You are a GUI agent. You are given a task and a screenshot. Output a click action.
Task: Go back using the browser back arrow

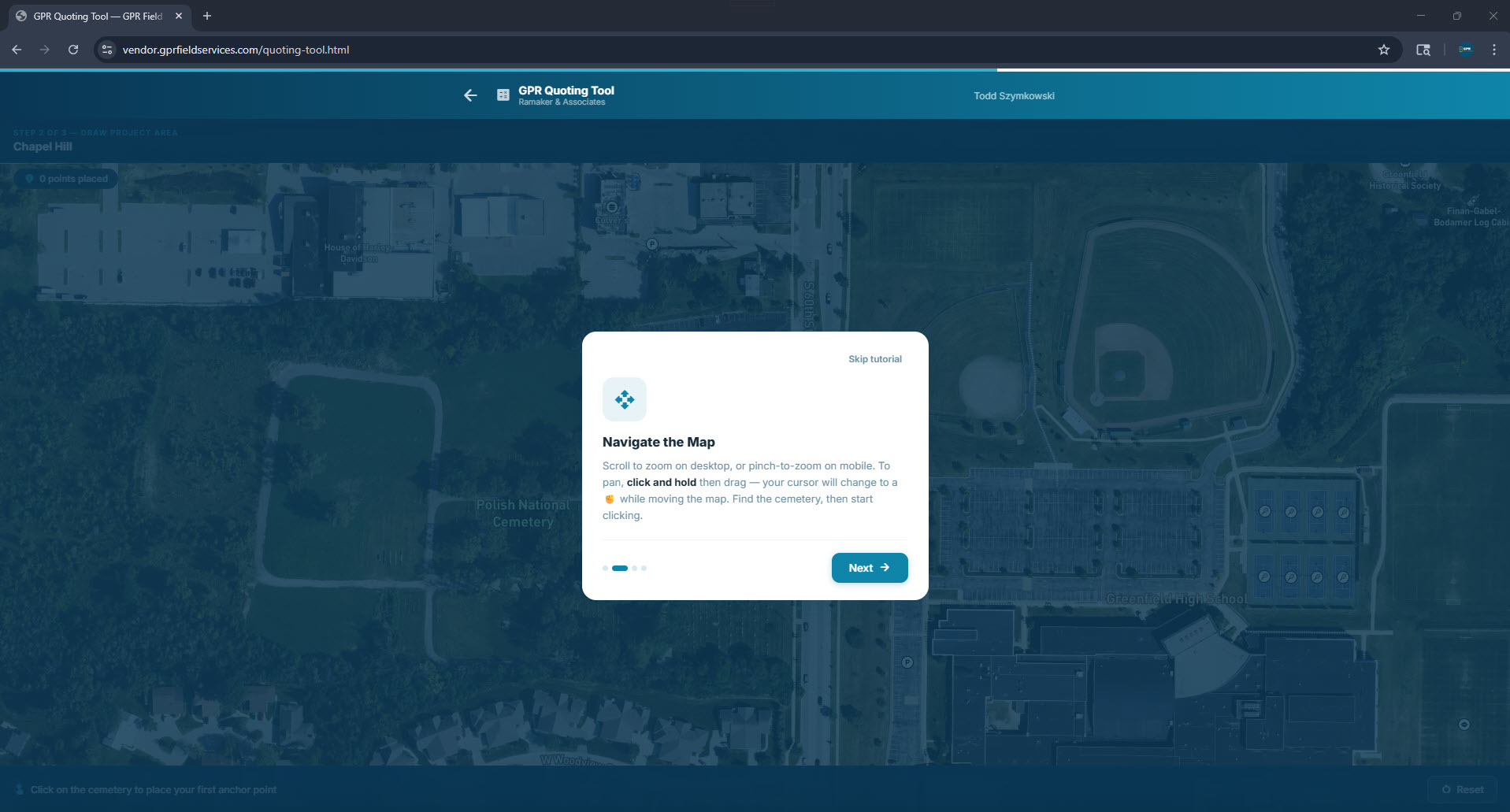point(17,50)
